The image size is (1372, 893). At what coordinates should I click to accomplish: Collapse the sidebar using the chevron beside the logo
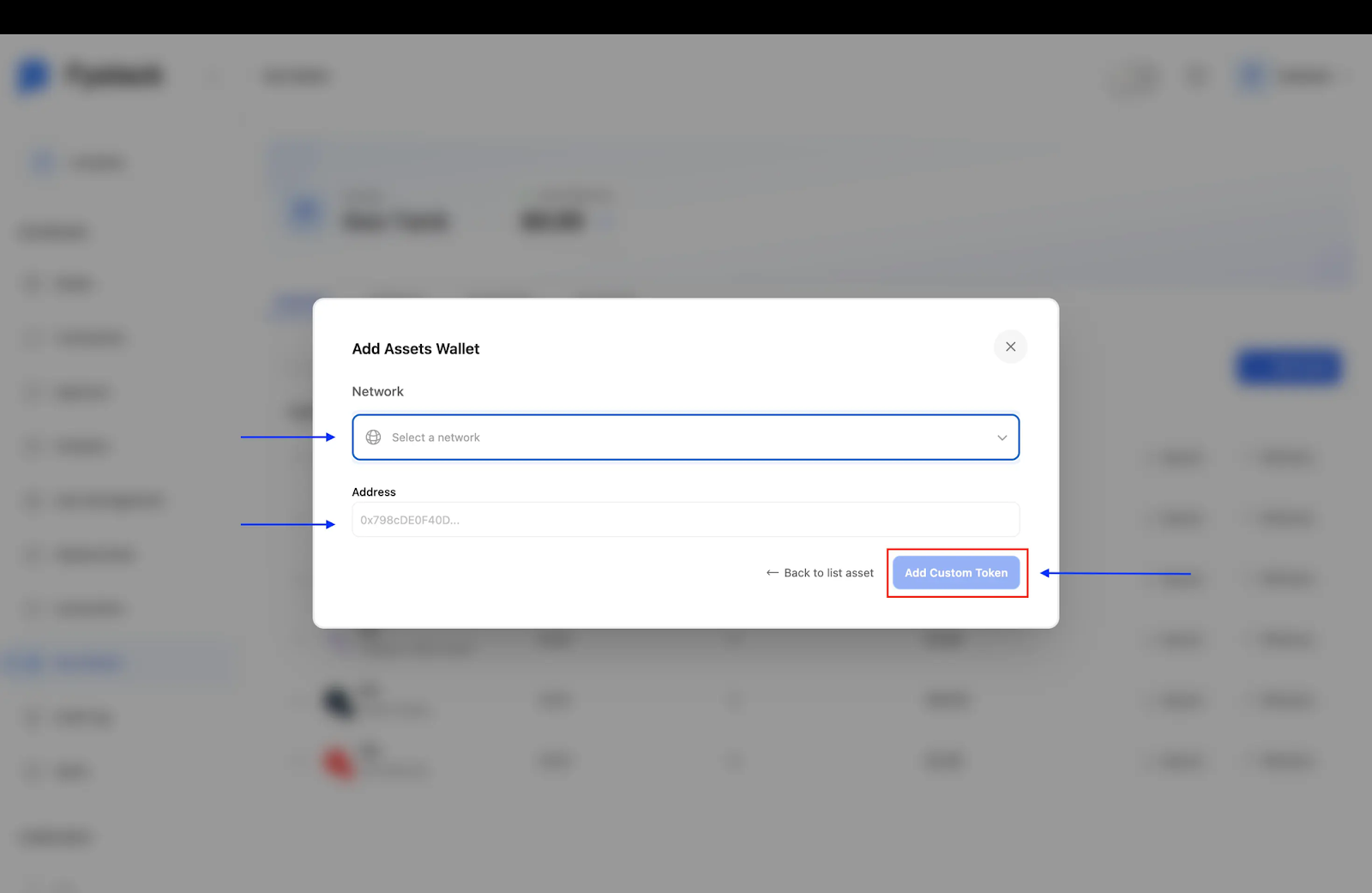(213, 75)
